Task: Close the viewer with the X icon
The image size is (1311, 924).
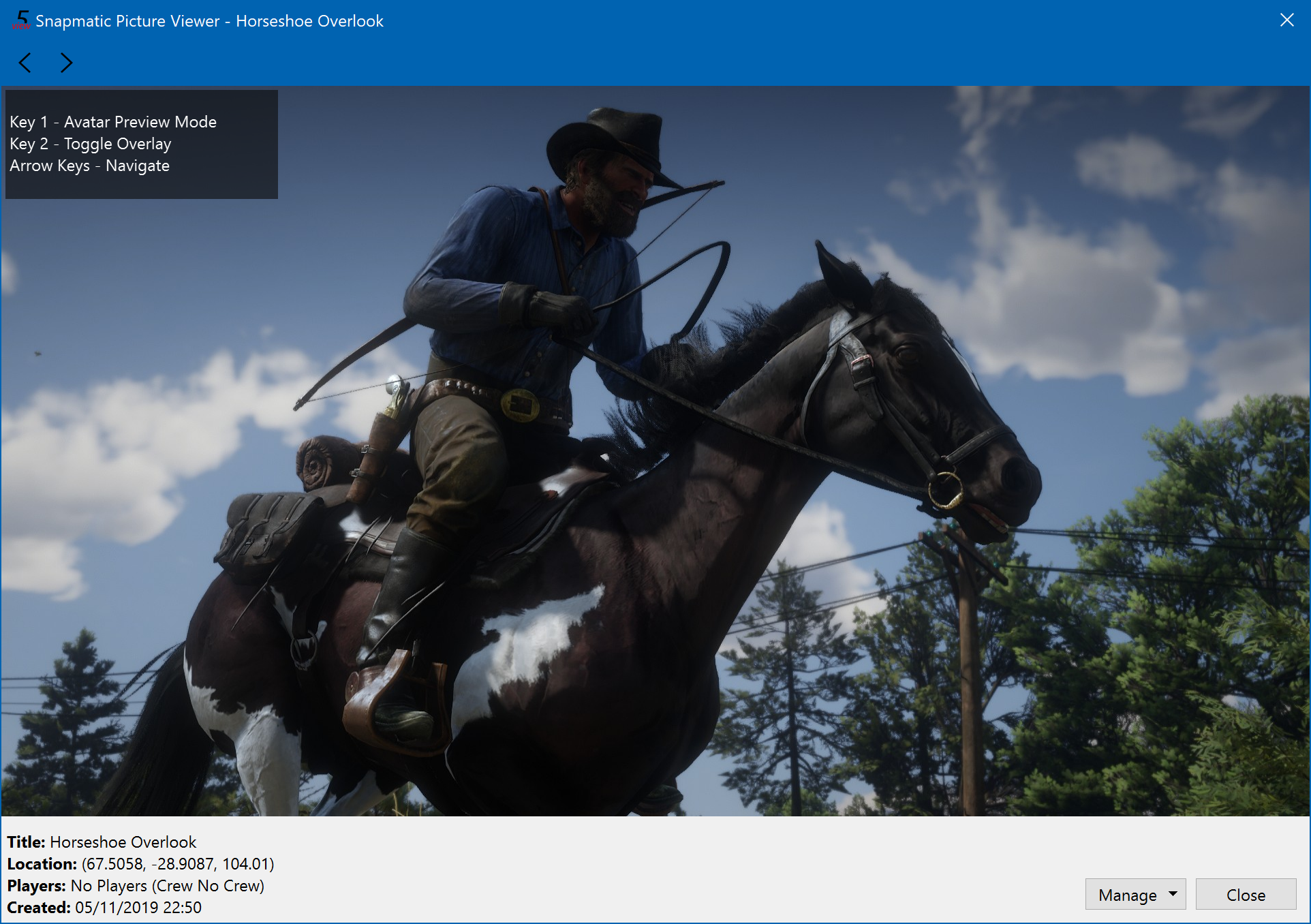Action: click(1286, 20)
